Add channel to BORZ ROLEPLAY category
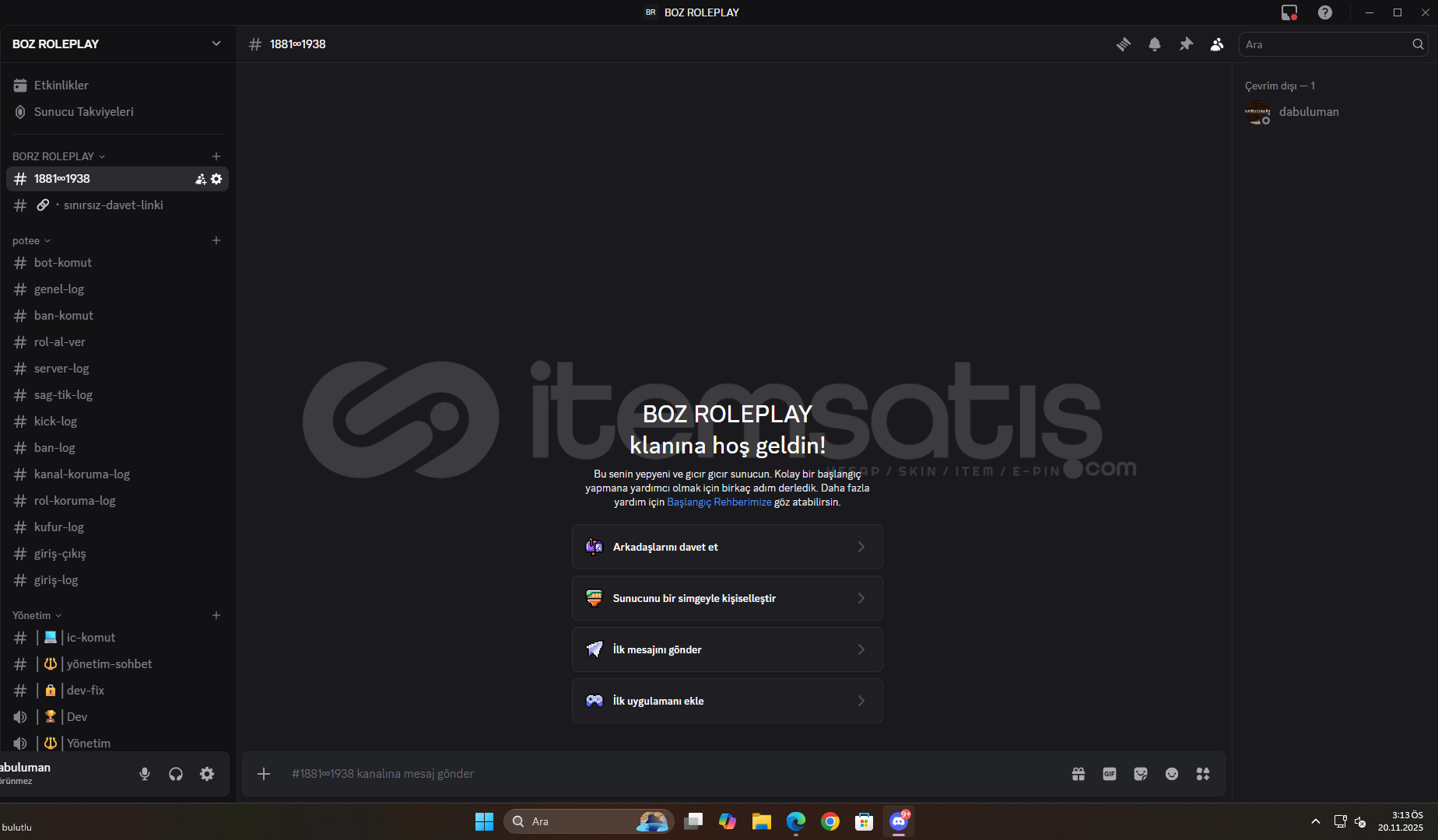 (216, 156)
